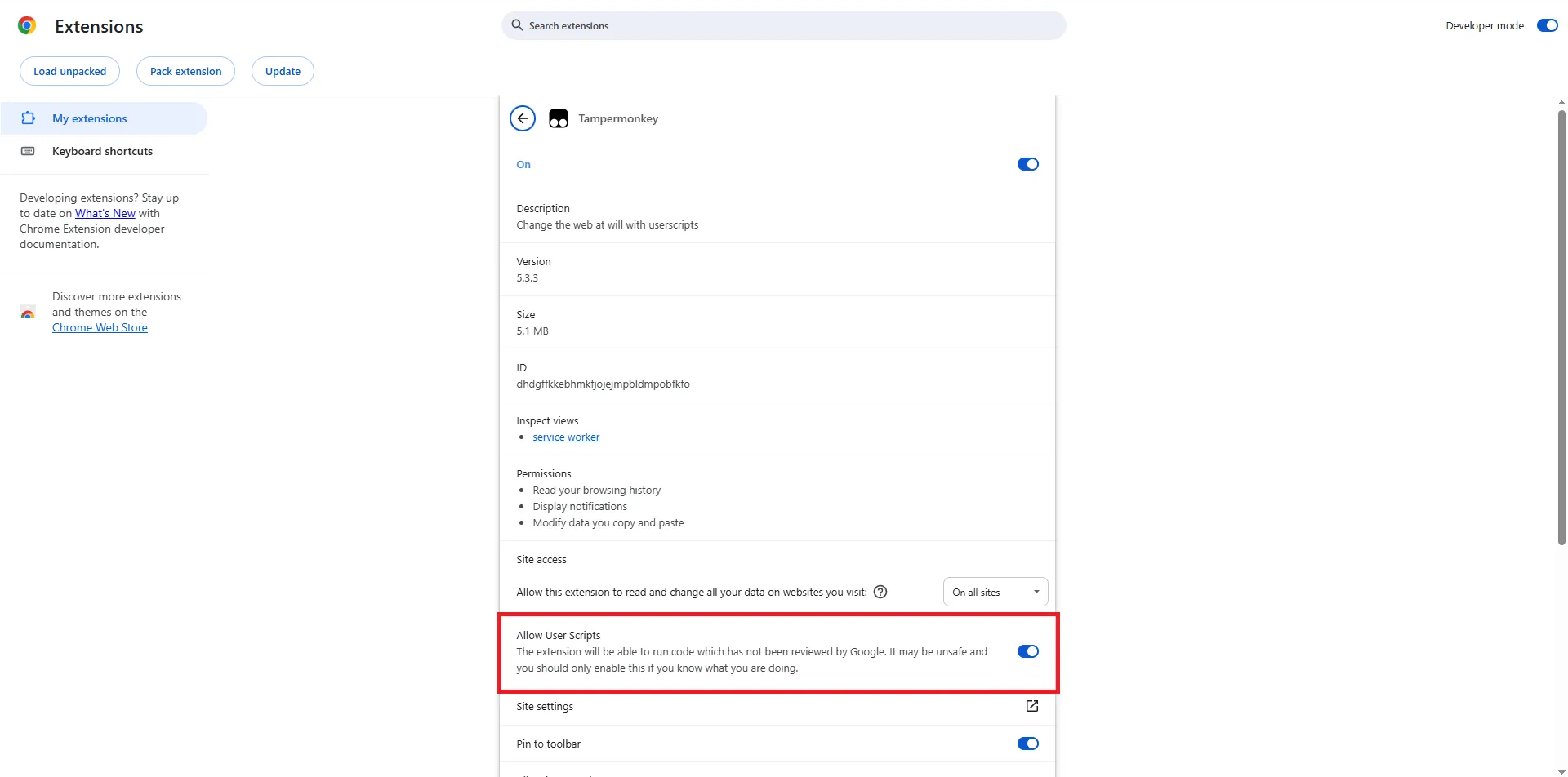Click the Load unpacked button

tap(69, 71)
